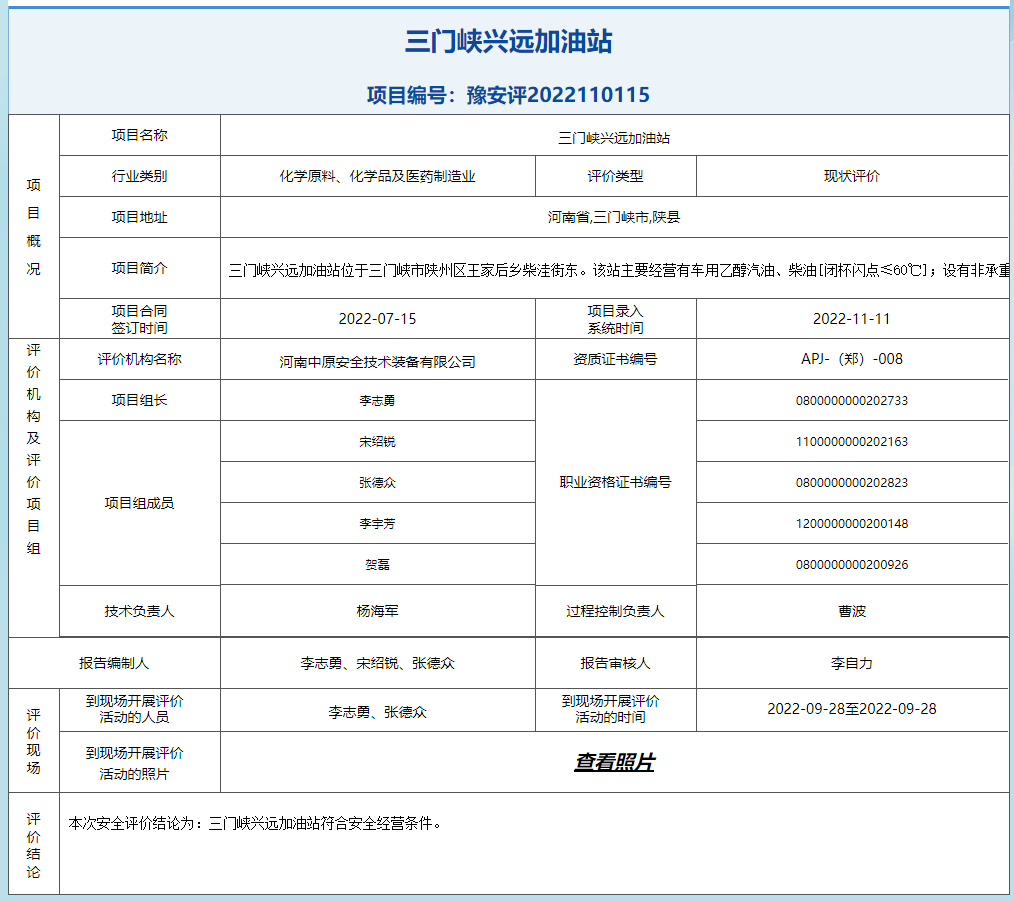Click certificate number APJ-(郑)-008
This screenshot has width=1014, height=901.
852,359
